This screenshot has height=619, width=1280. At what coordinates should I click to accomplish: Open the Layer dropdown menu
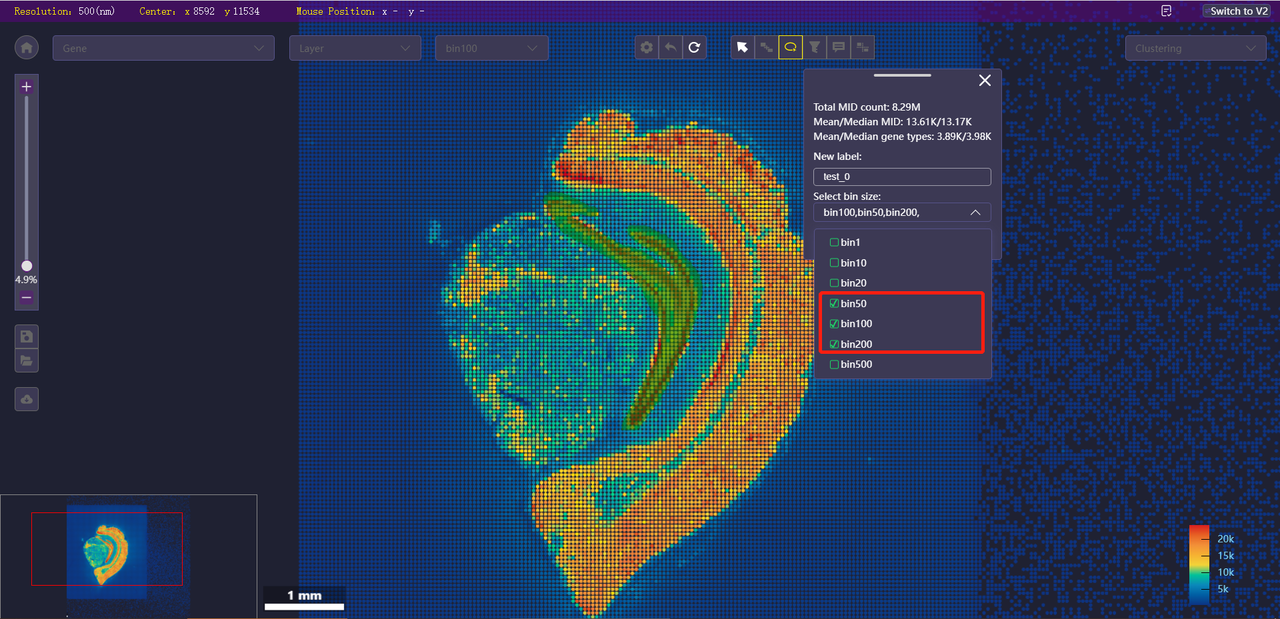[x=355, y=48]
